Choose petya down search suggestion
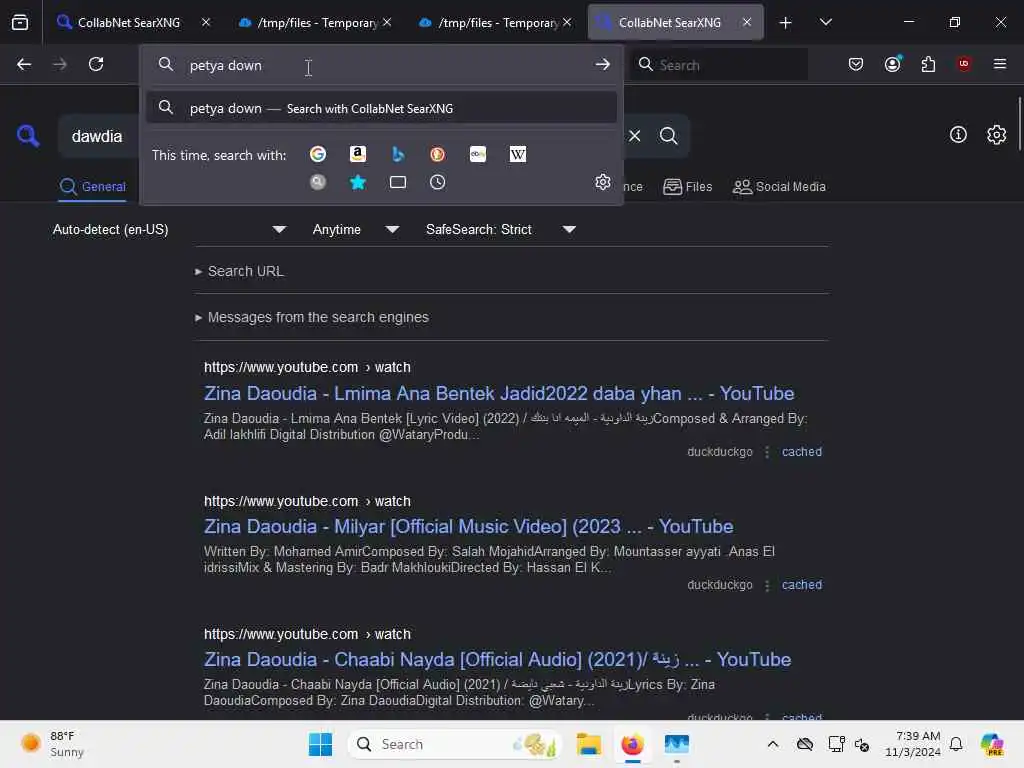 coord(381,108)
